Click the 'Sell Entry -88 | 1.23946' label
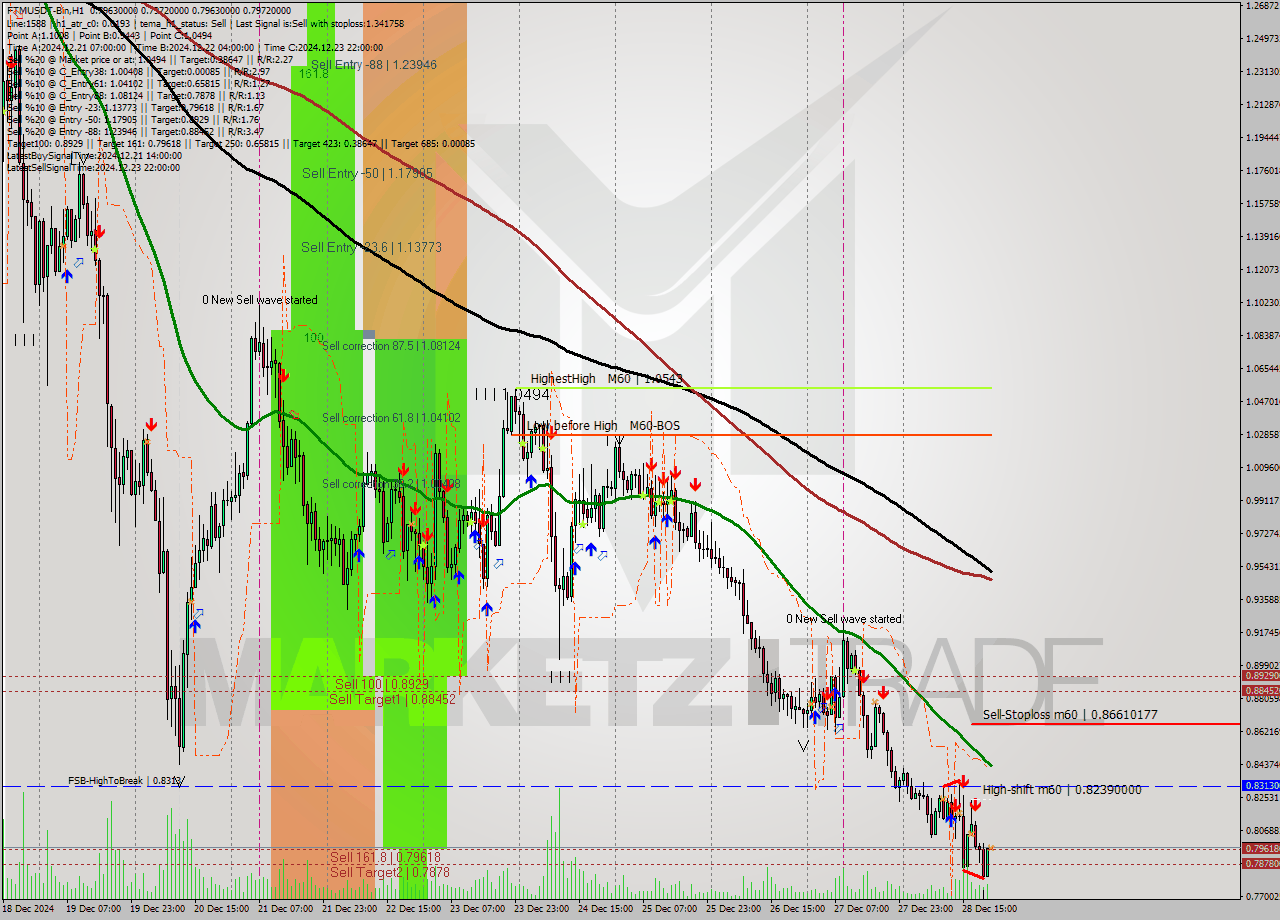This screenshot has height=920, width=1280. 374,65
